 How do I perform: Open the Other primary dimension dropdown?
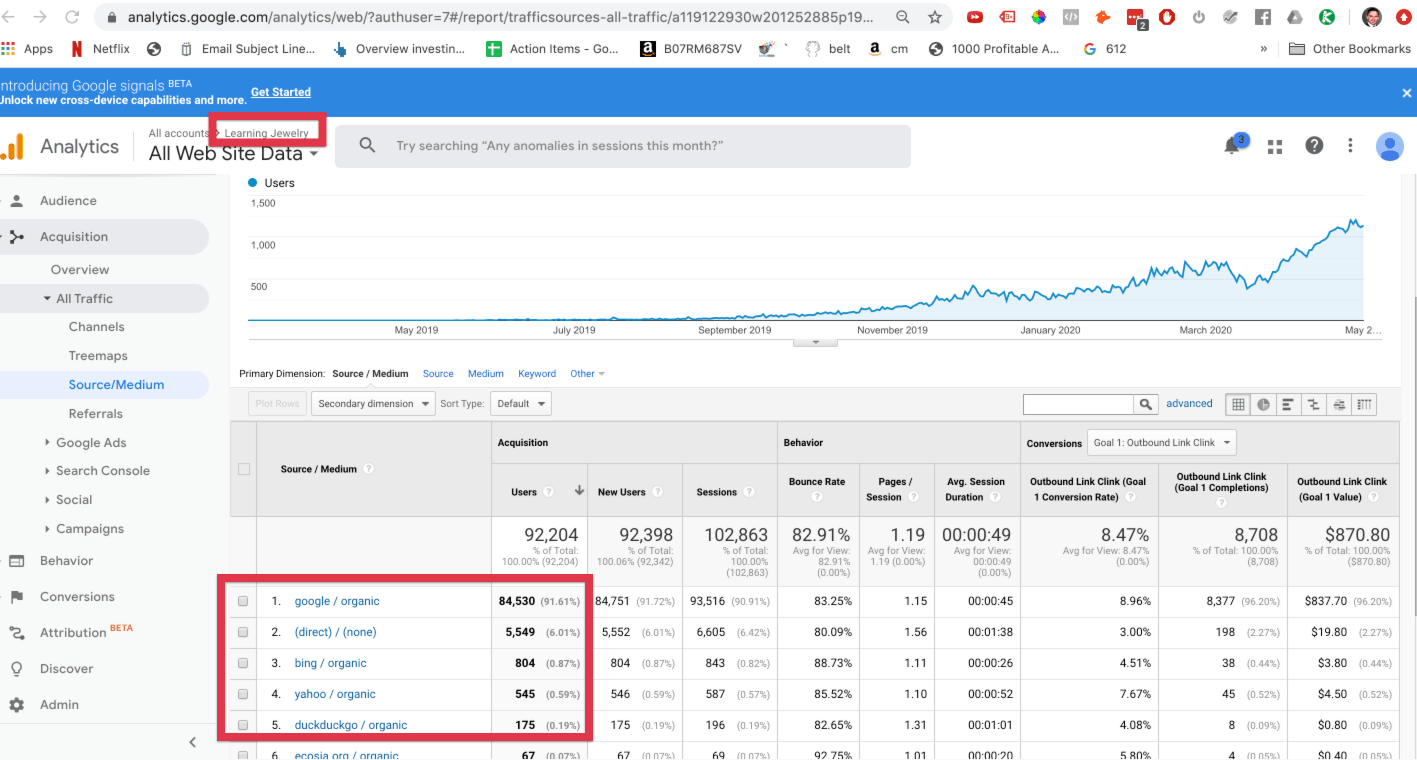[588, 374]
